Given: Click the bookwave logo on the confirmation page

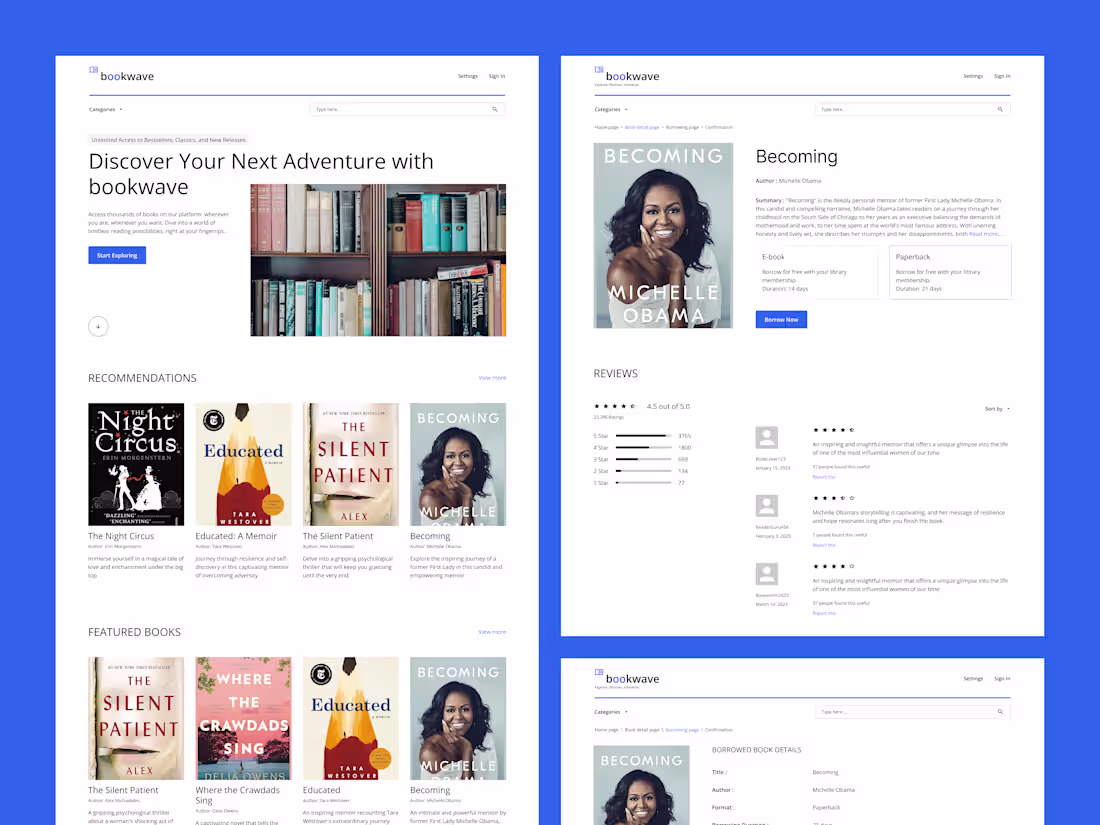Looking at the screenshot, I should [x=627, y=678].
